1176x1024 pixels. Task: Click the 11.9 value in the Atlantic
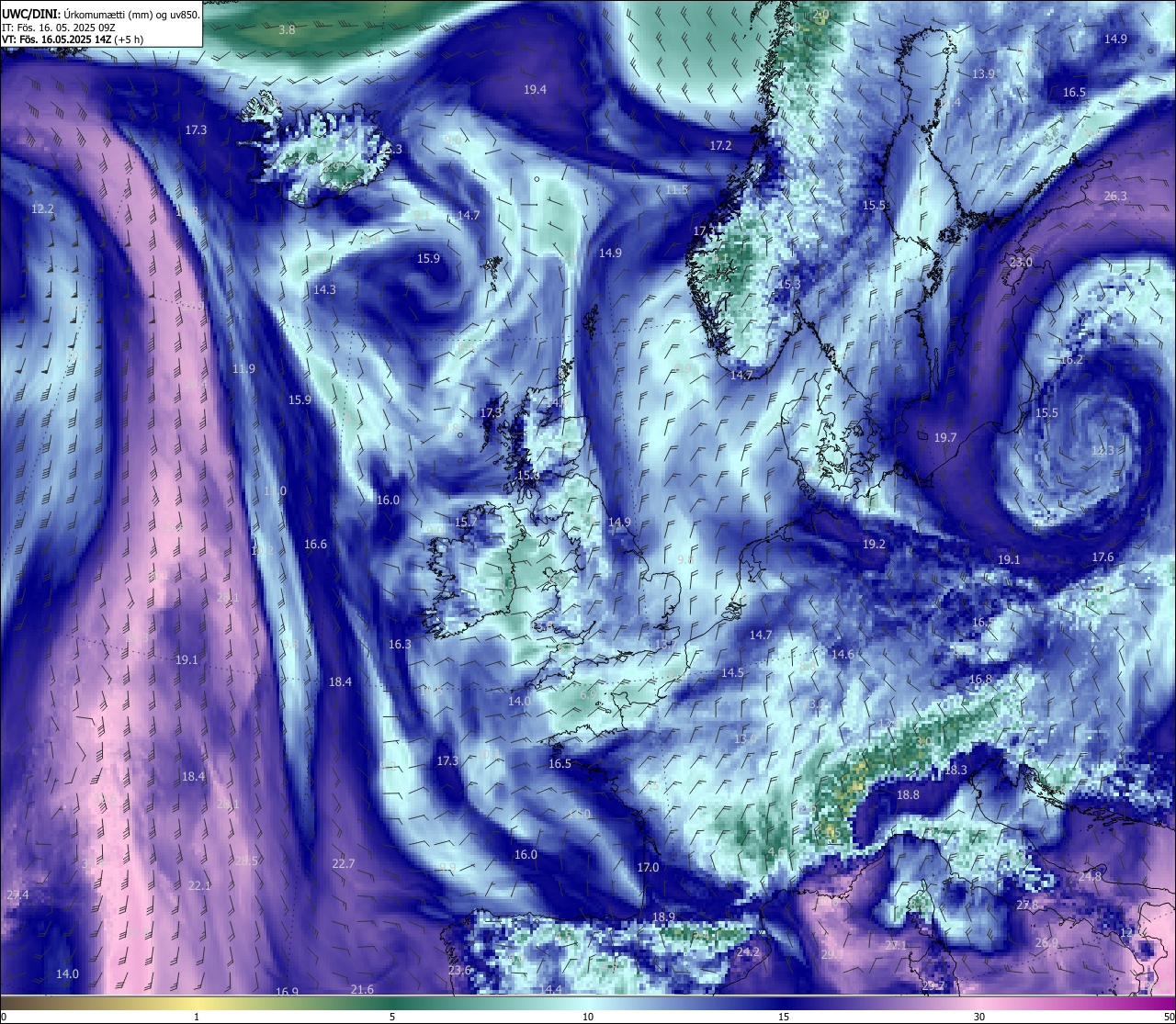(x=243, y=369)
